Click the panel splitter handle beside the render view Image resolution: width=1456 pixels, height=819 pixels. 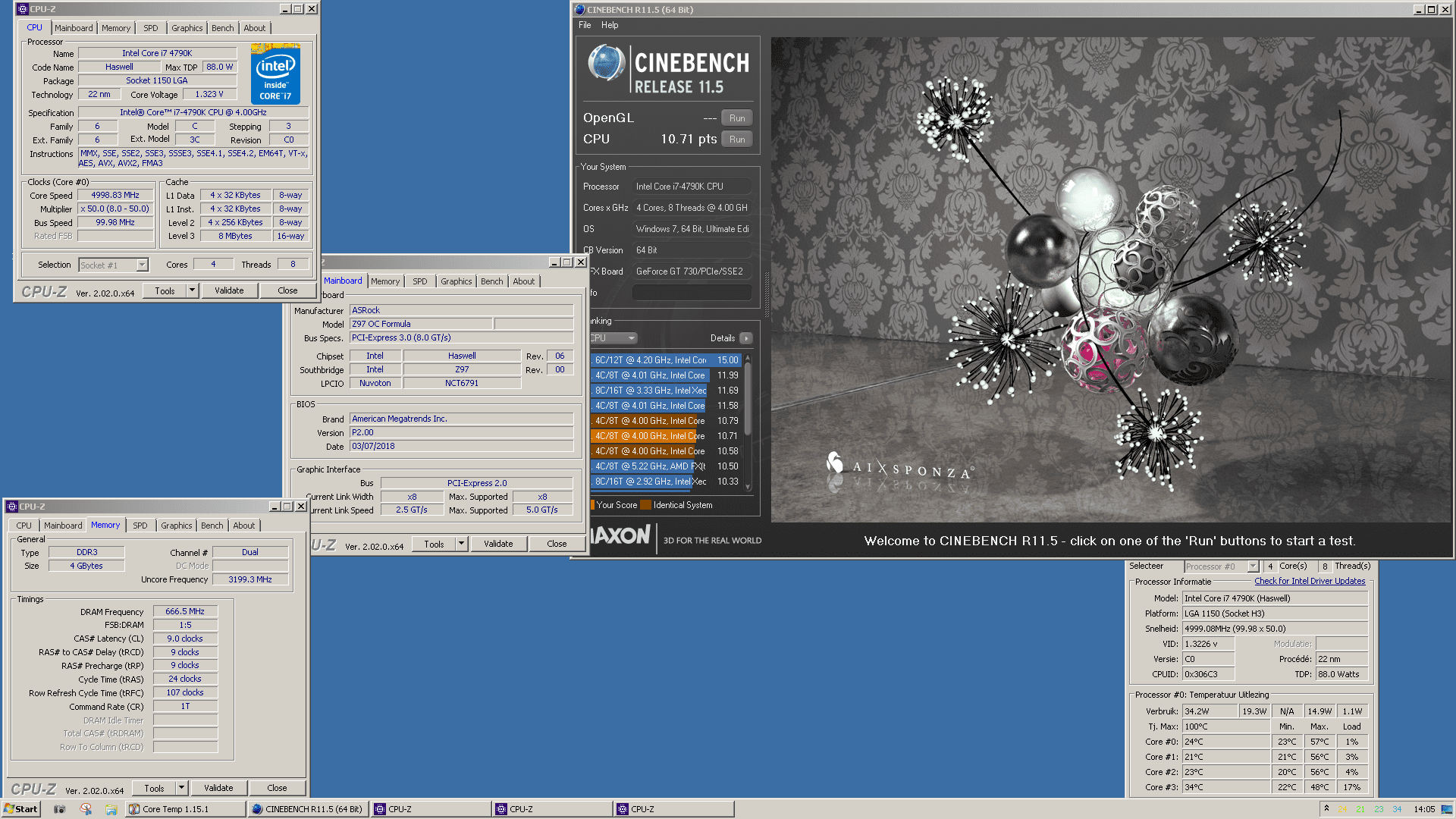pos(766,294)
